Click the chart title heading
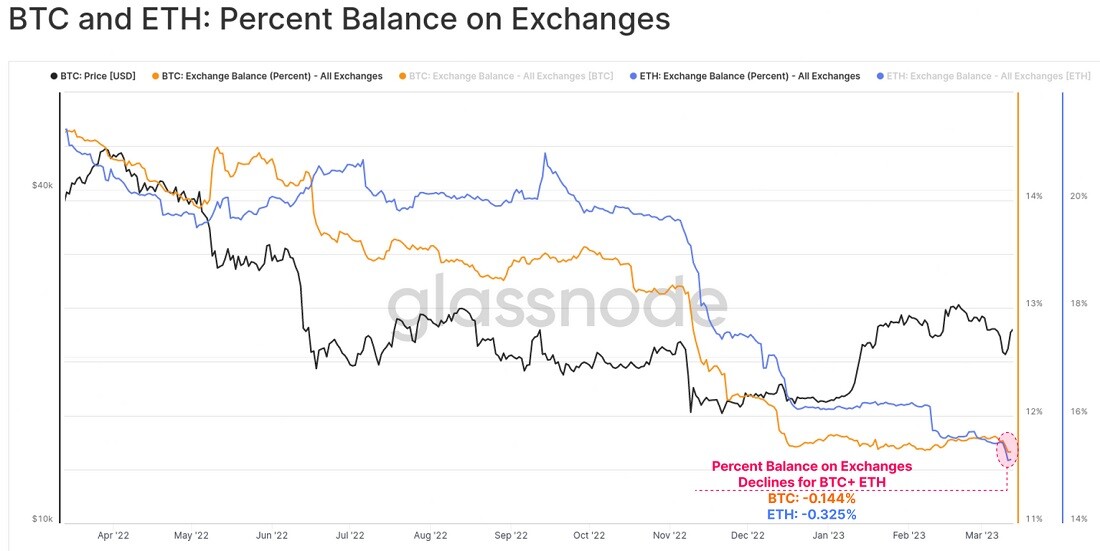This screenshot has height=551, width=1100. coord(340,20)
